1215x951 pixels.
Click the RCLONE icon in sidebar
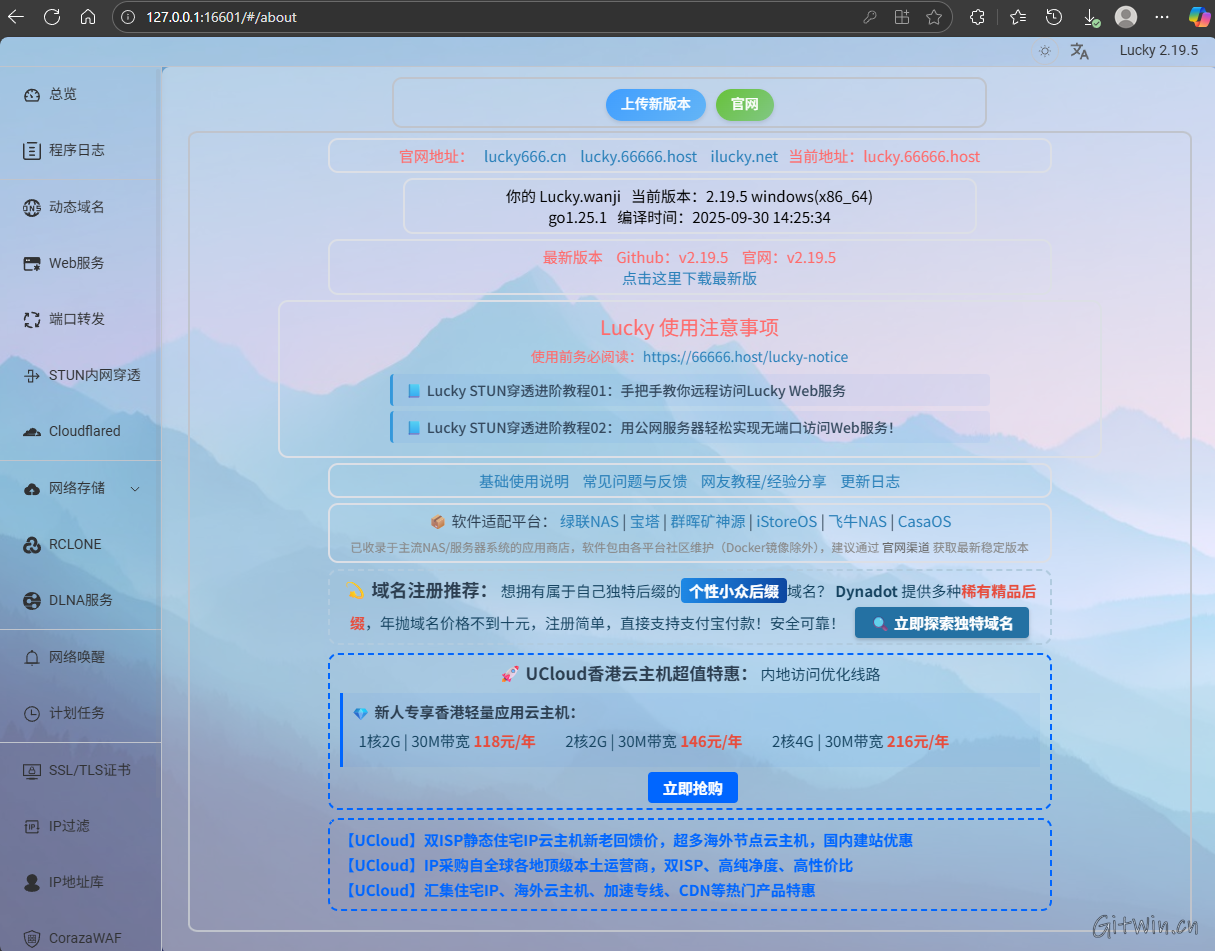32,544
